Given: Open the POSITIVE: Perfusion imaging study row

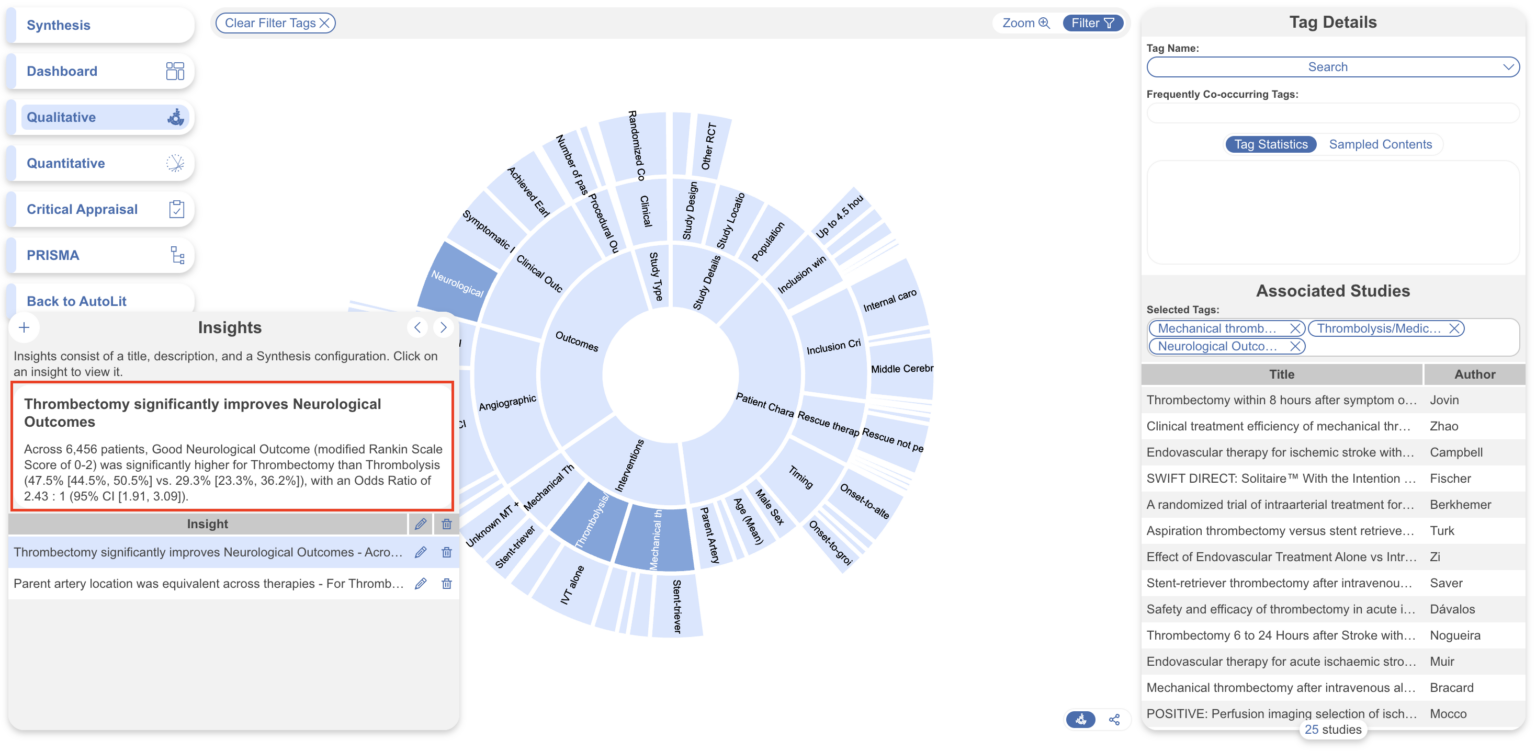Looking at the screenshot, I should tap(1334, 713).
